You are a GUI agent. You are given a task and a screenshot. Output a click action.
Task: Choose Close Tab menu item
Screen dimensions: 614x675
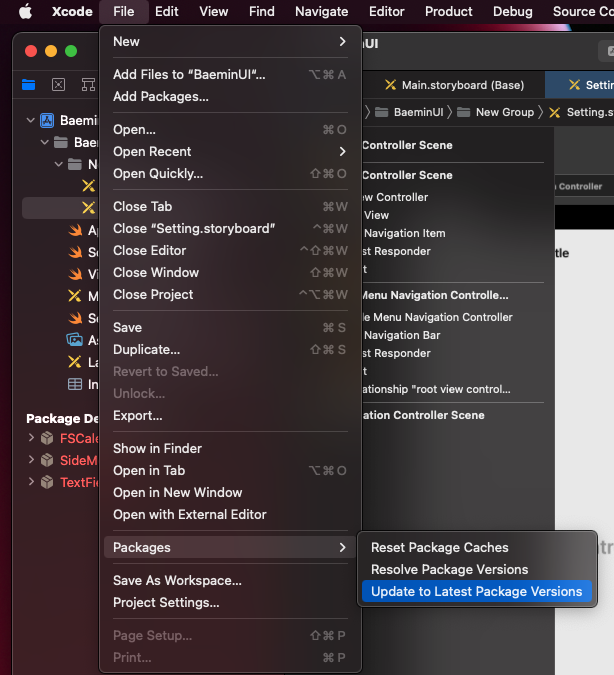230,207
